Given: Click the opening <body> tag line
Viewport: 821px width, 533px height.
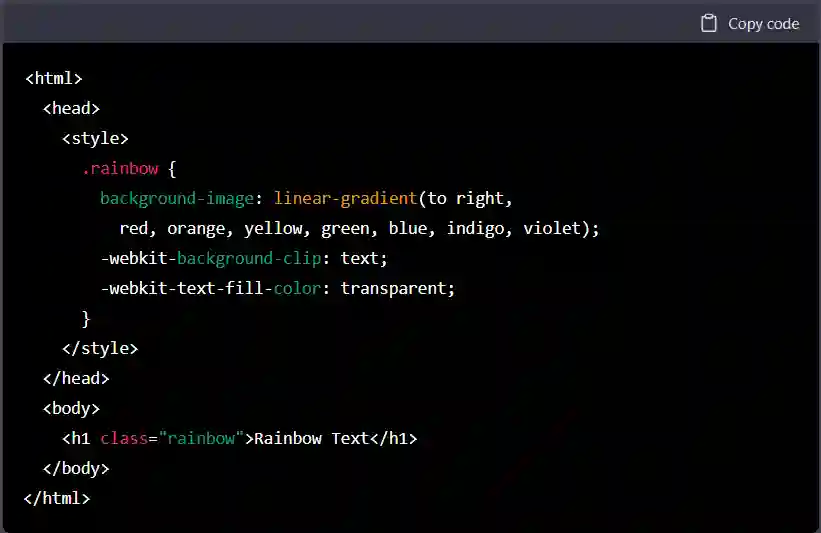Looking at the screenshot, I should [71, 409].
